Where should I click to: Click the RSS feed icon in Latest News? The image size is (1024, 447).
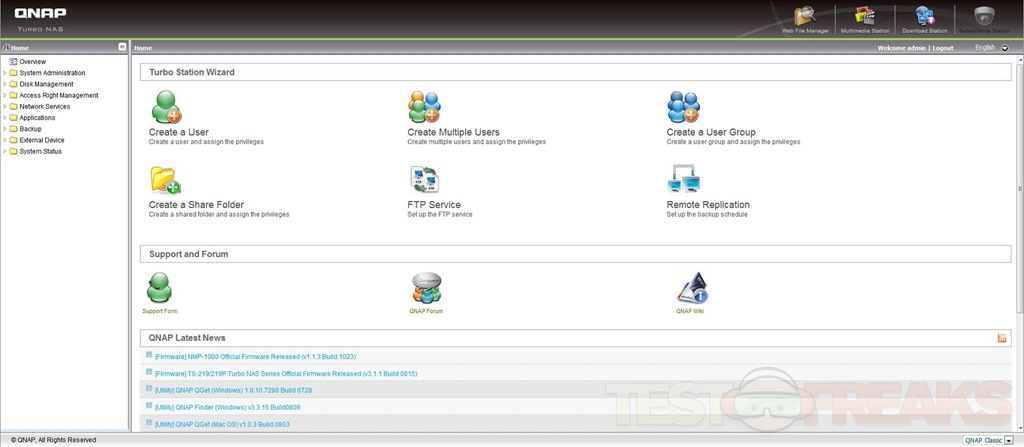pyautogui.click(x=1002, y=338)
